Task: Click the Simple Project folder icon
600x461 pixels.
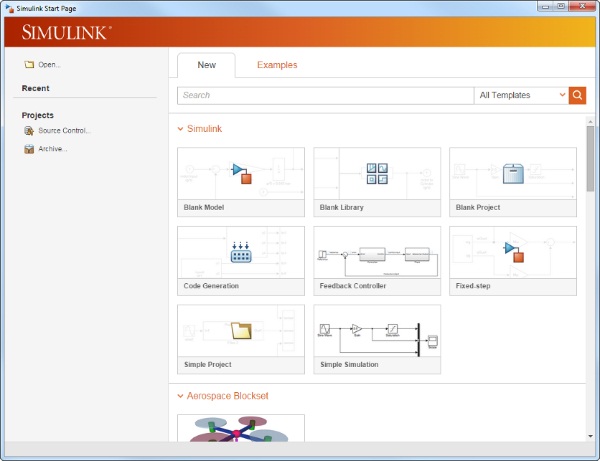Action: [241, 331]
